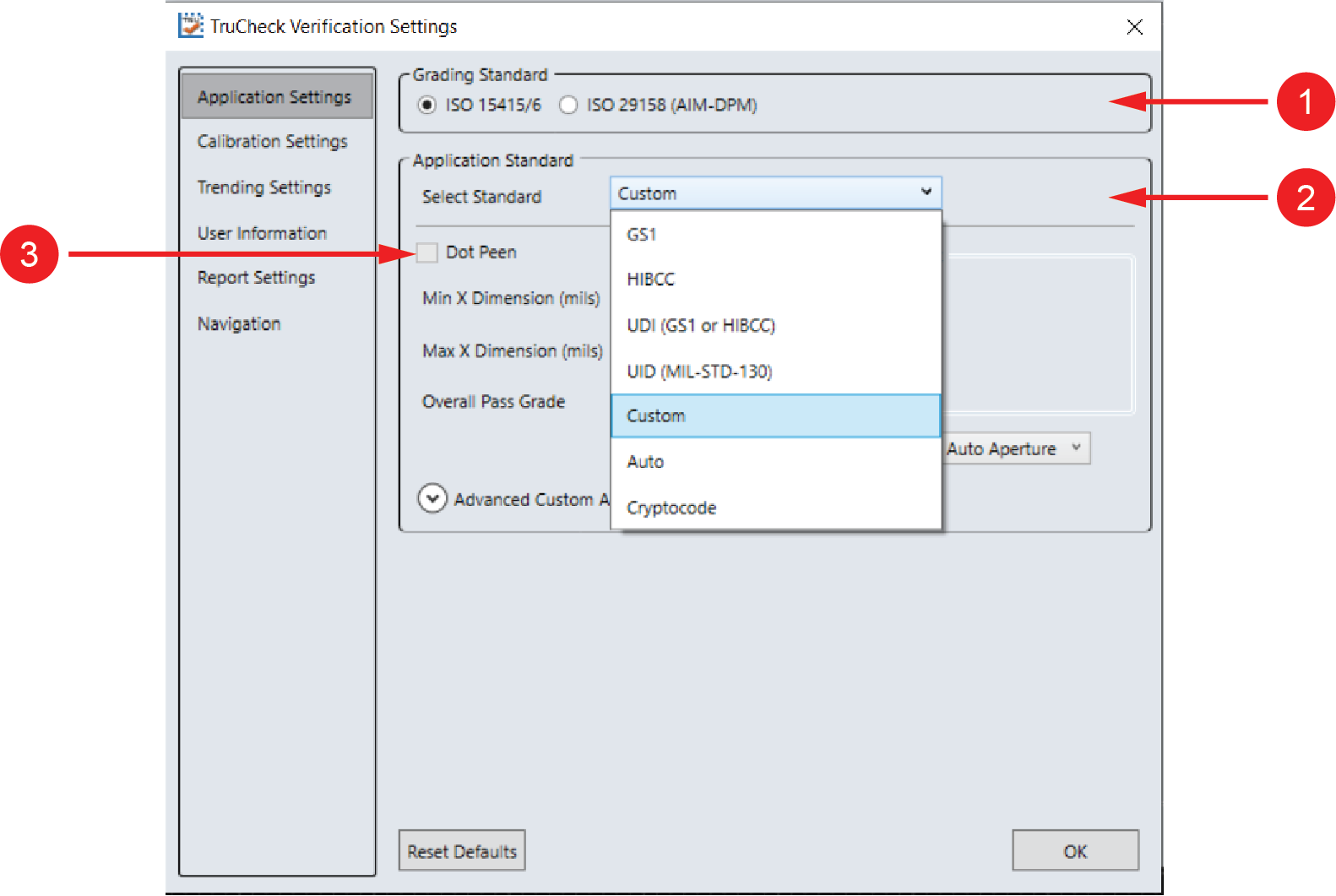Confirm settings with the OK button

click(1074, 851)
